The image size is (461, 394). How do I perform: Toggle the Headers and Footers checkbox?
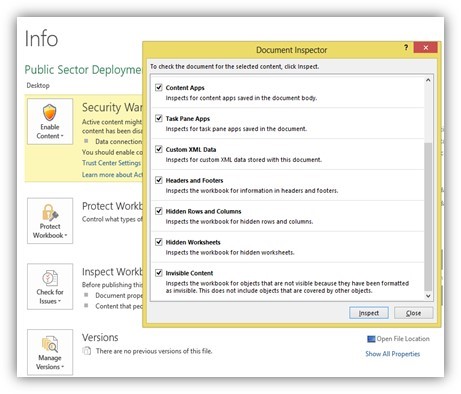159,180
